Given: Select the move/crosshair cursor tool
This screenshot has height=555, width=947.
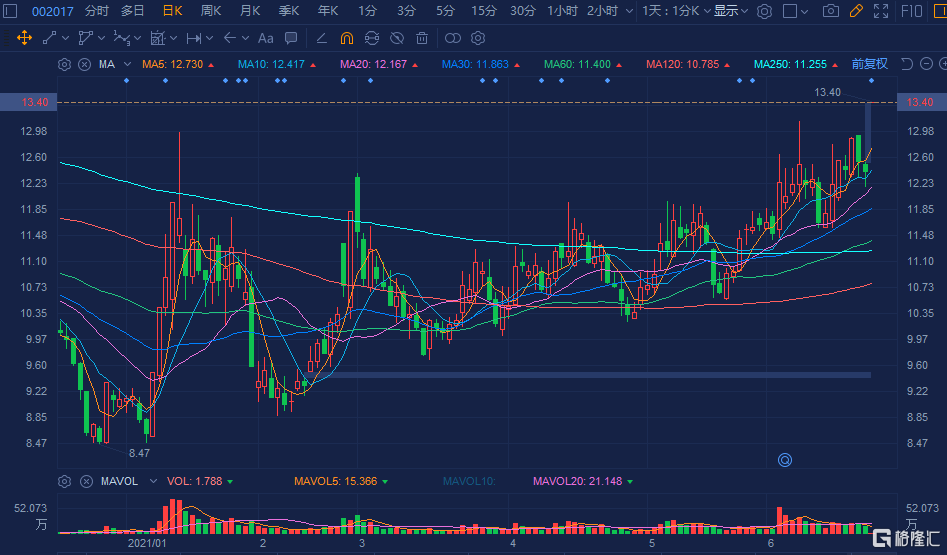Looking at the screenshot, I should [x=25, y=39].
